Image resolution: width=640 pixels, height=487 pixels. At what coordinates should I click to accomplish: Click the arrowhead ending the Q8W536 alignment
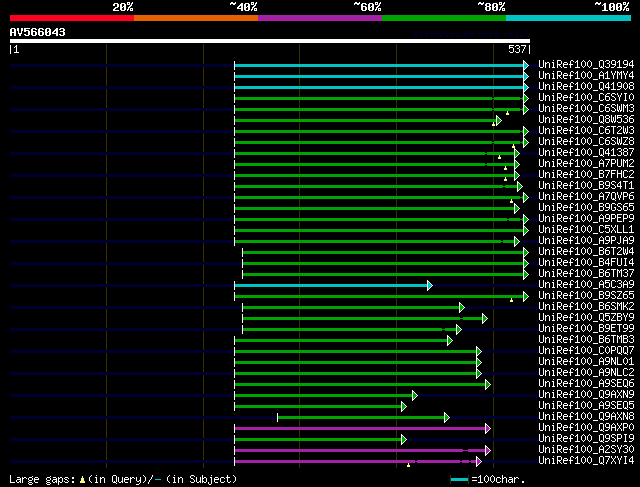tap(499, 120)
